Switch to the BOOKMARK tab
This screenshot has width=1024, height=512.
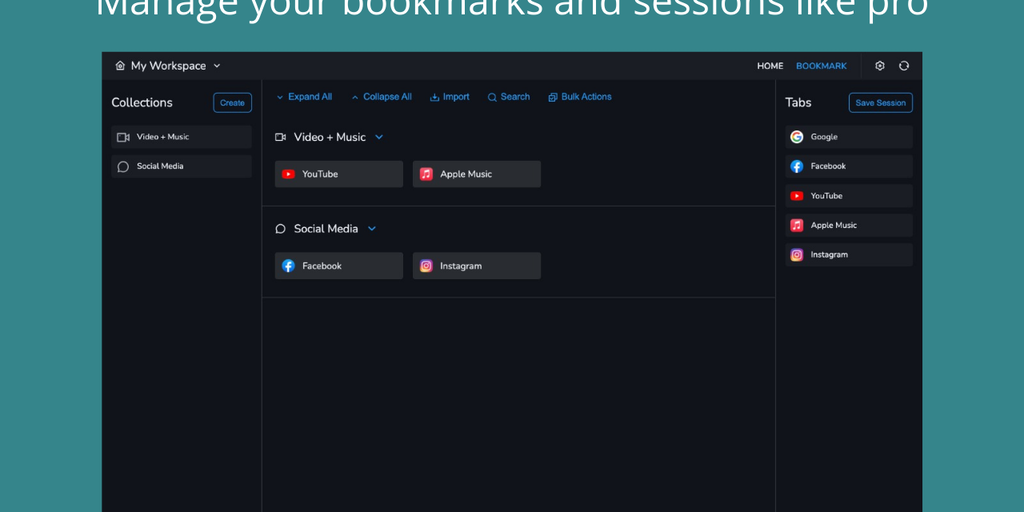click(x=821, y=66)
